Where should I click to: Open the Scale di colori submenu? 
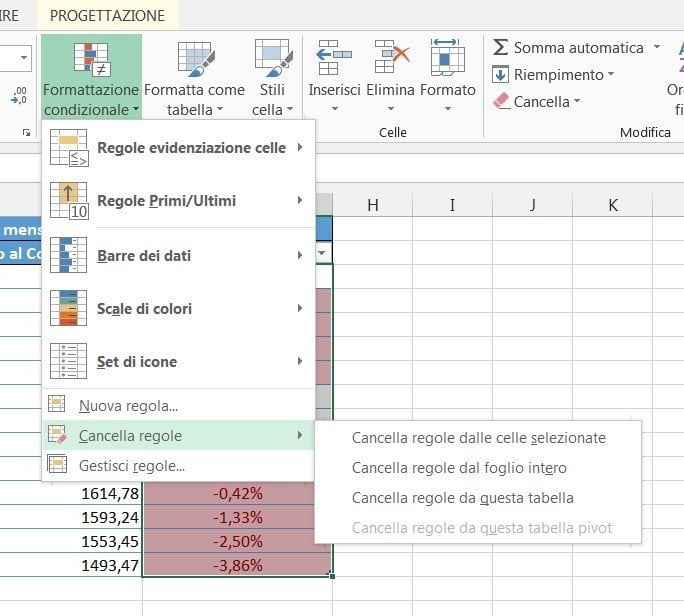(x=178, y=308)
